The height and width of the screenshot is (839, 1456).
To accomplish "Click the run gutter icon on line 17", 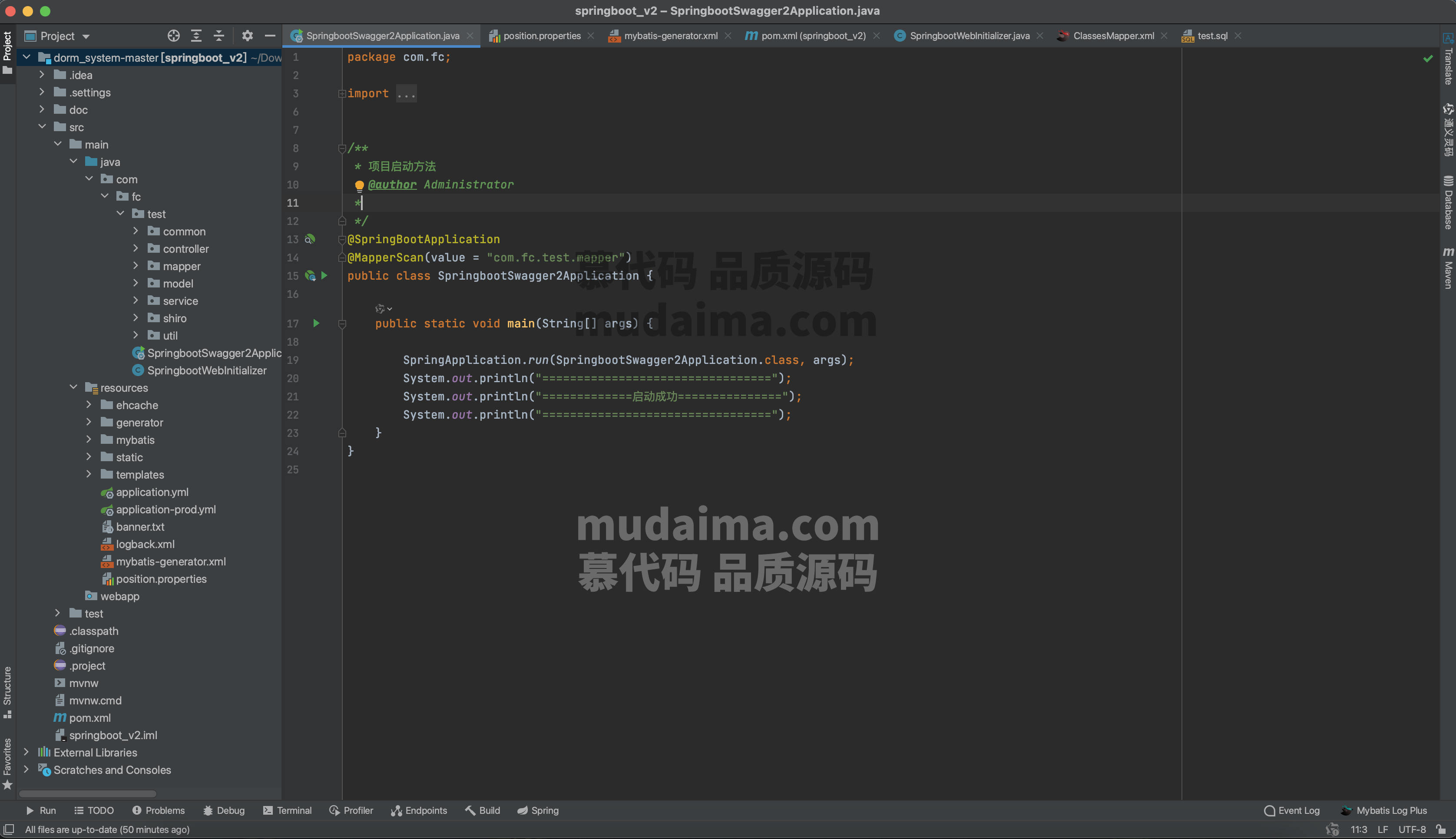I will 316,323.
